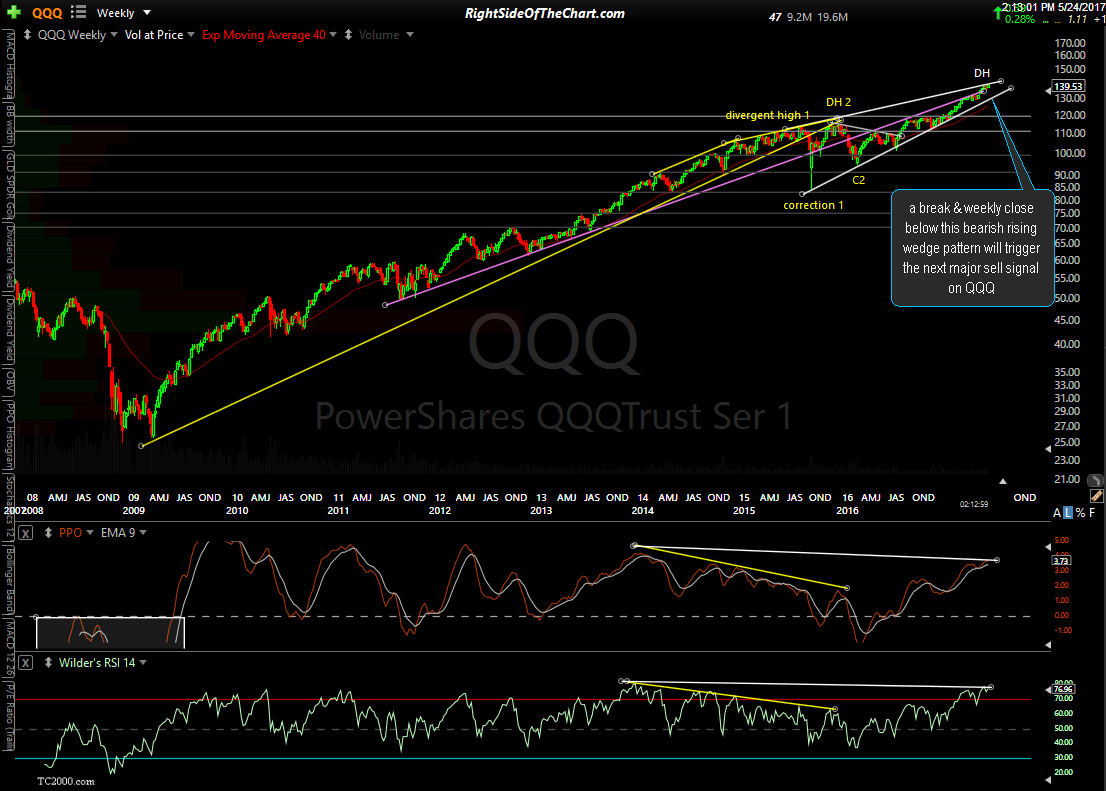
Task: Click the QQQ ticker symbol
Action: (x=47, y=13)
